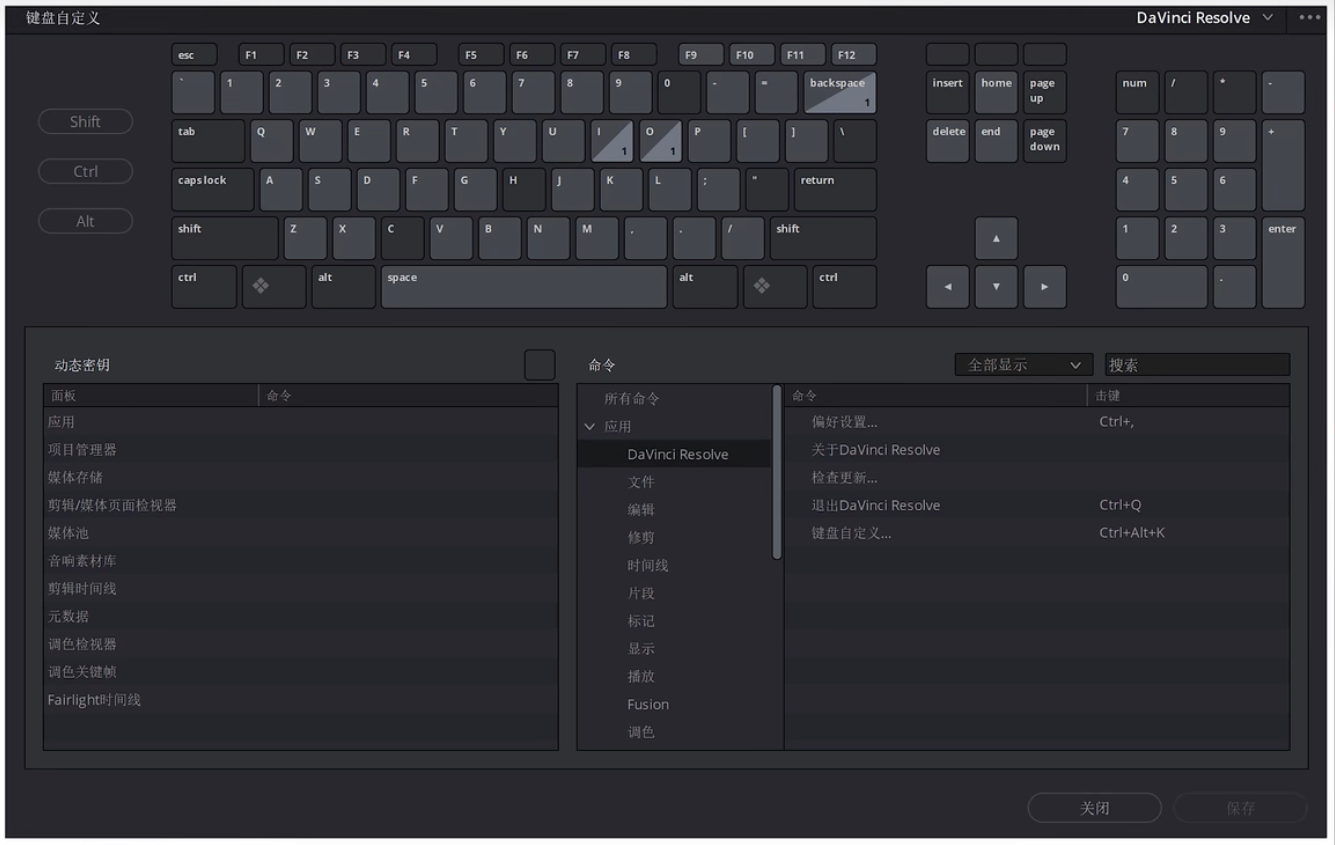Click the right system logo key beside alt
Image resolution: width=1335 pixels, height=845 pixels.
[775, 287]
